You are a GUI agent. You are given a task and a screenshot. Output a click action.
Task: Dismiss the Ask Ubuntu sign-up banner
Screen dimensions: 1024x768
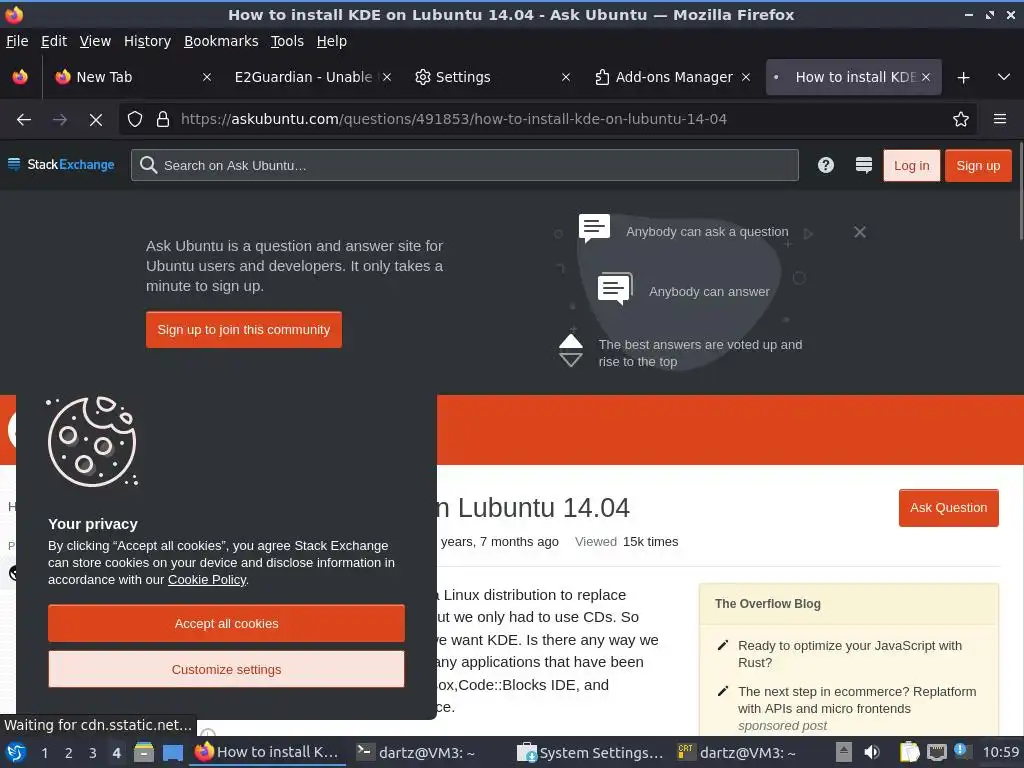click(x=859, y=232)
